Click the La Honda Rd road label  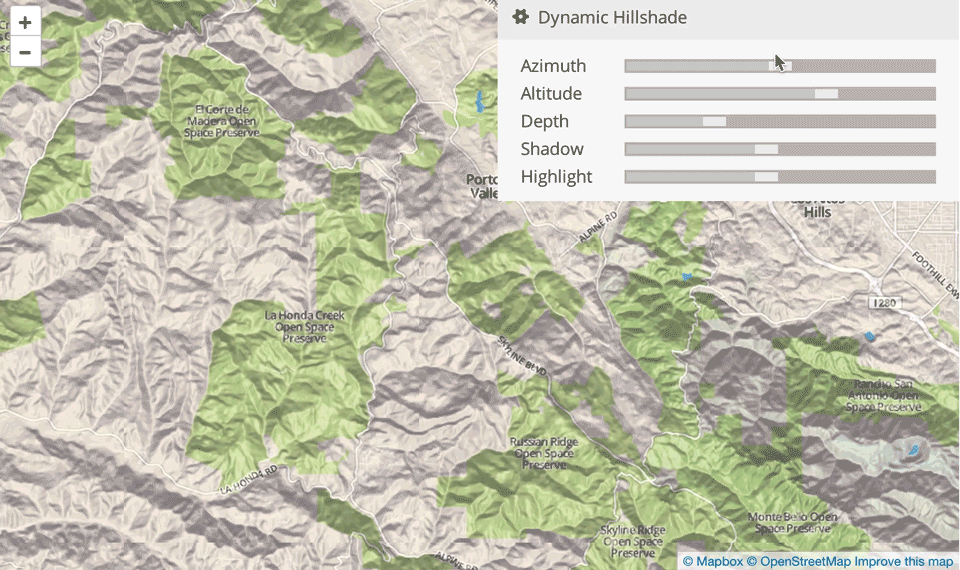pos(249,480)
